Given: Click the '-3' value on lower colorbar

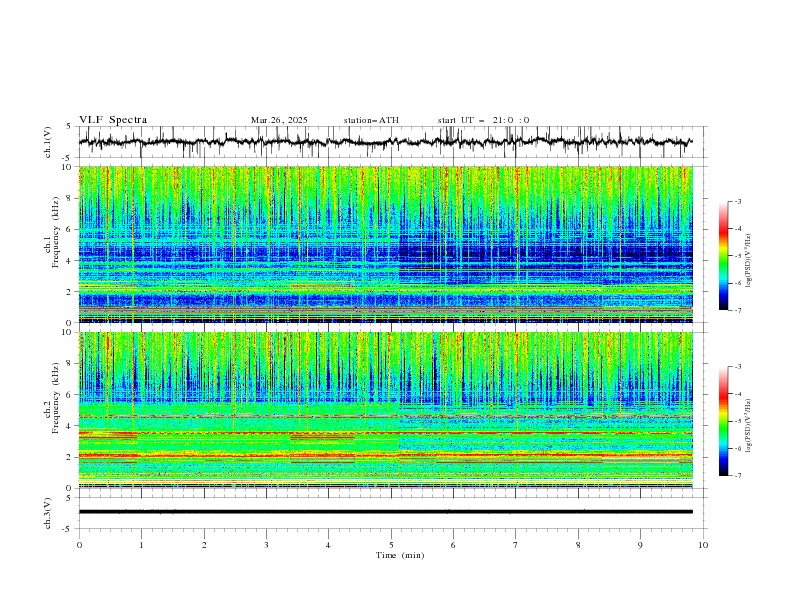Looking at the screenshot, I should (737, 367).
